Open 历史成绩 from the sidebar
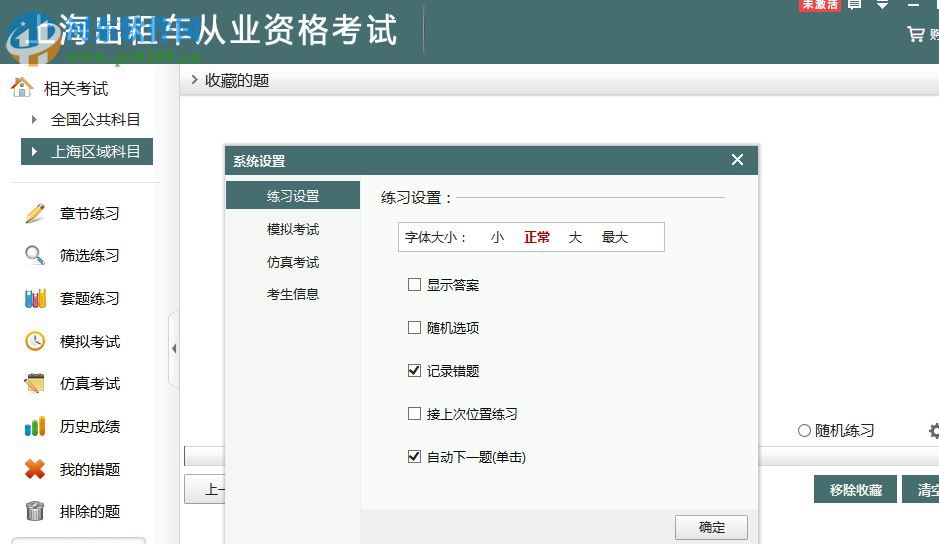The image size is (939, 544). (x=90, y=426)
